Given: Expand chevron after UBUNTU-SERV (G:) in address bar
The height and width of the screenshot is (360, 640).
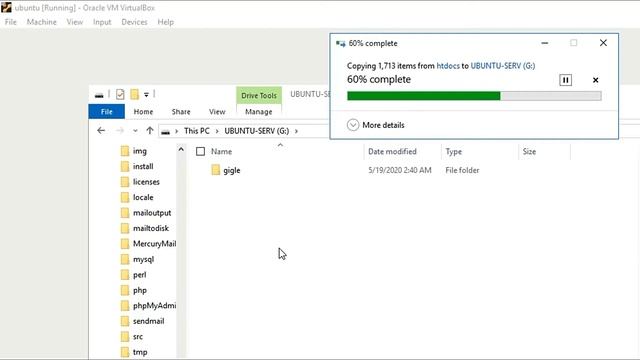Looking at the screenshot, I should click(296, 131).
